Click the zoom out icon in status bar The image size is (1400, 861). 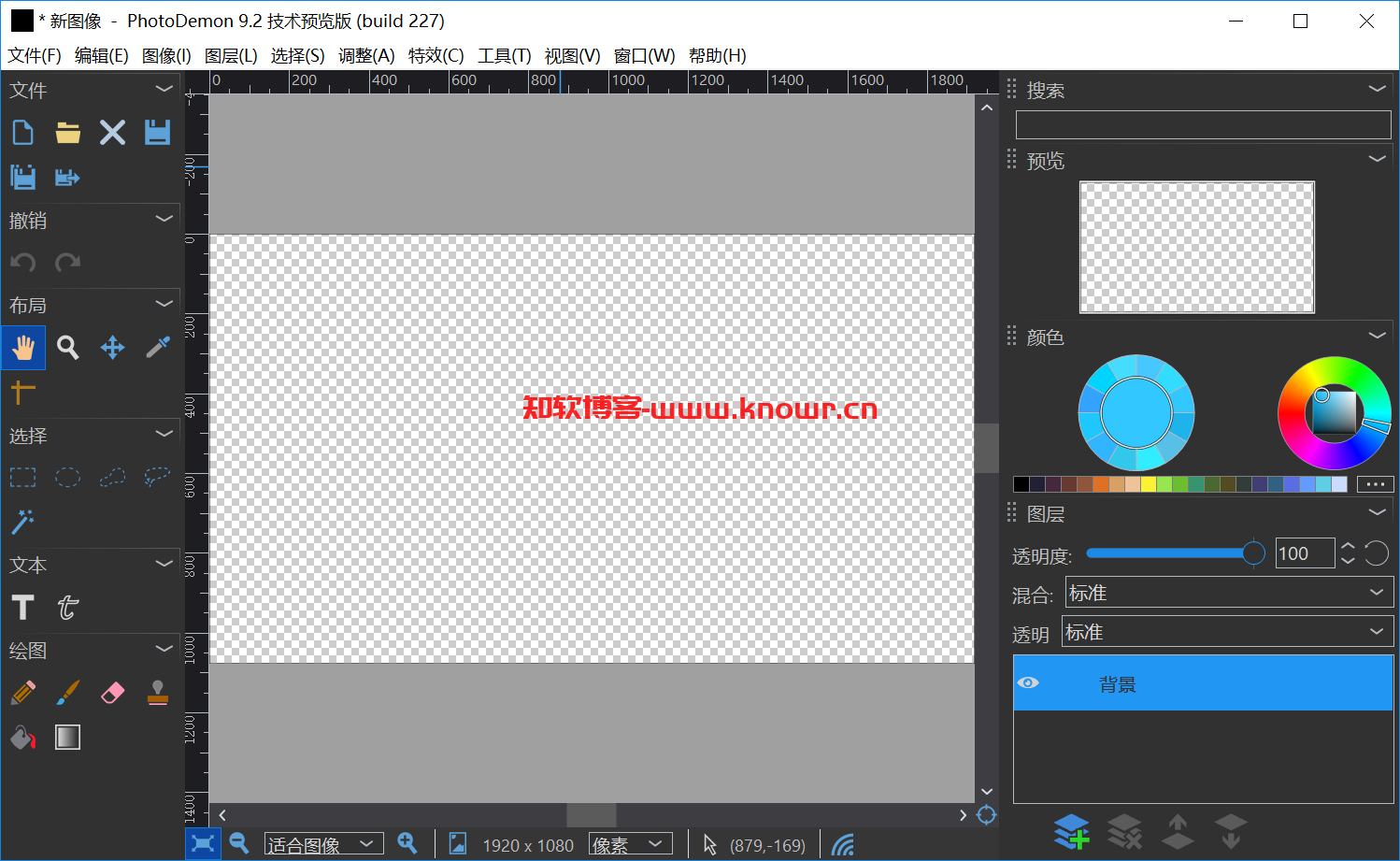point(239,843)
